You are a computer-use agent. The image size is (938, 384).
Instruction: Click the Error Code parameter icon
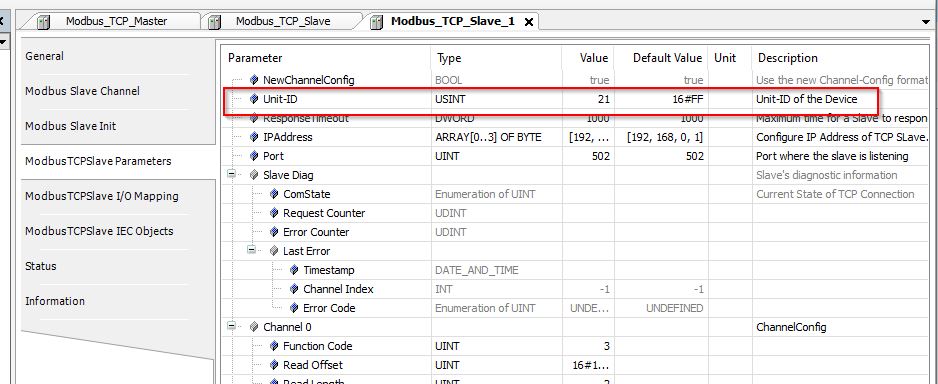294,308
